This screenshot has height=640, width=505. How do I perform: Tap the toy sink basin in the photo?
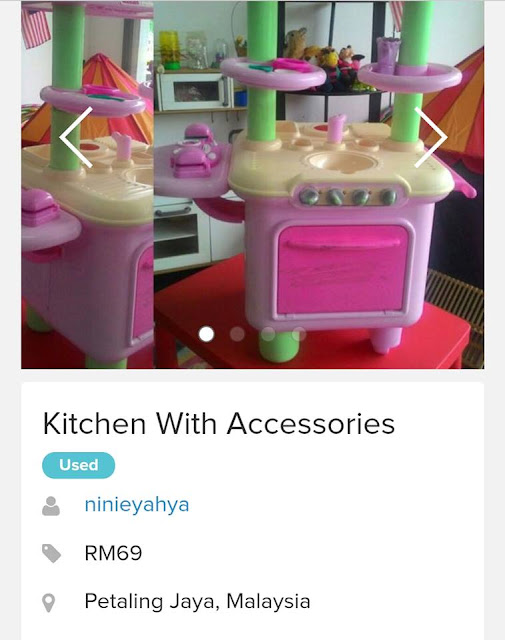pos(342,162)
